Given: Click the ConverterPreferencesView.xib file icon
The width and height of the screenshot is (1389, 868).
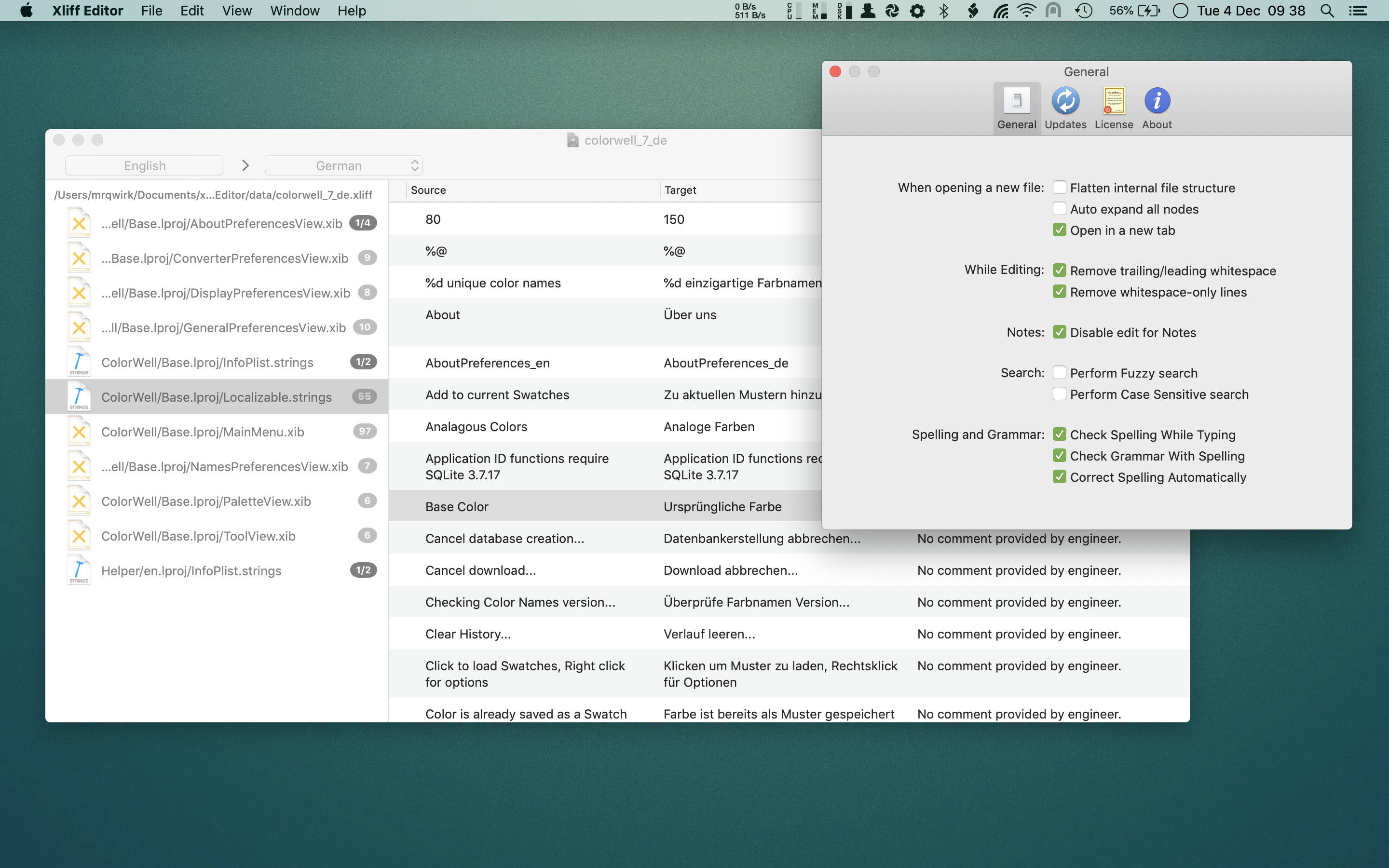Looking at the screenshot, I should coord(79,258).
